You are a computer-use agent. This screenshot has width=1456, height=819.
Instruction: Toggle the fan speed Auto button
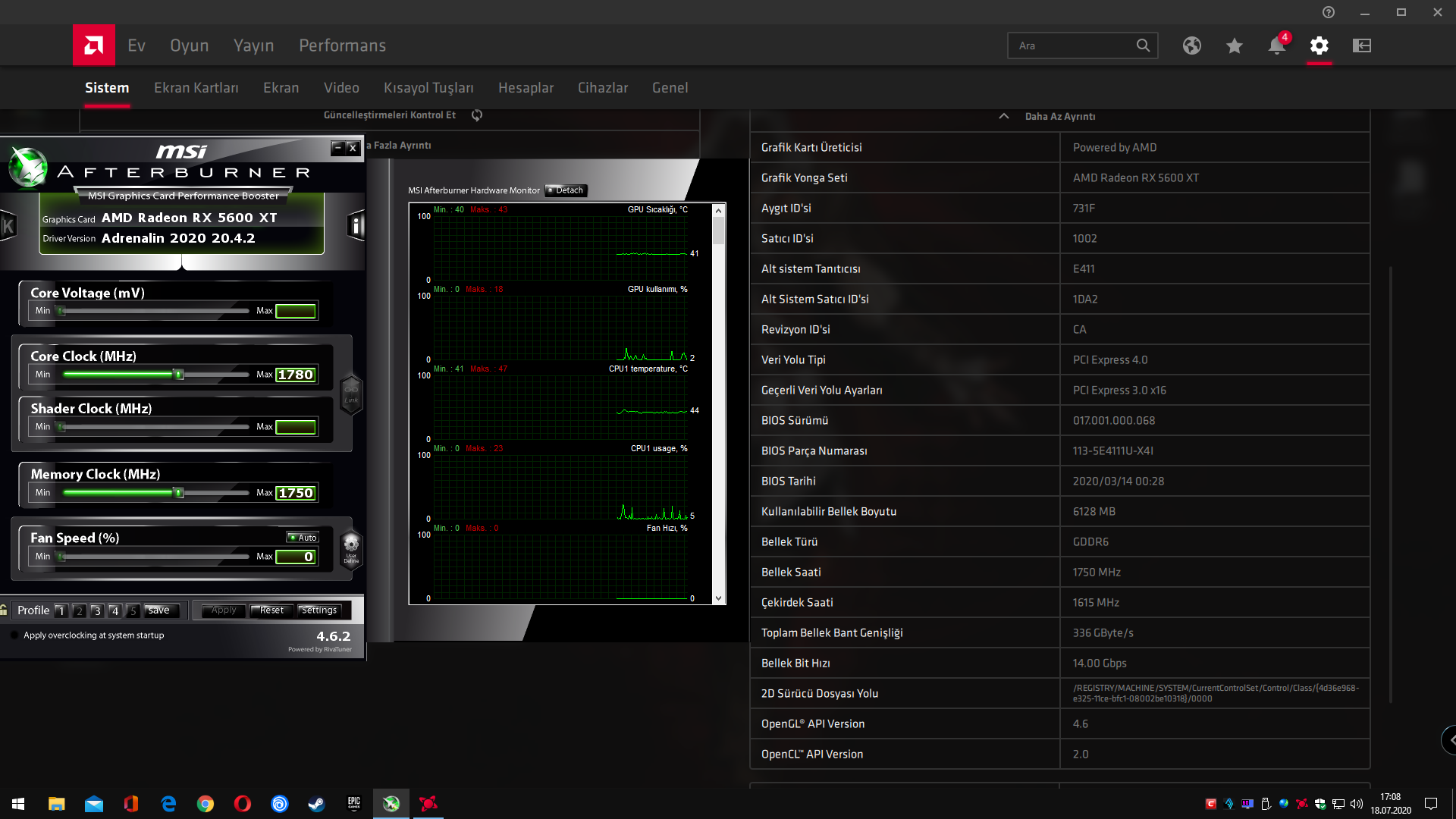[303, 538]
